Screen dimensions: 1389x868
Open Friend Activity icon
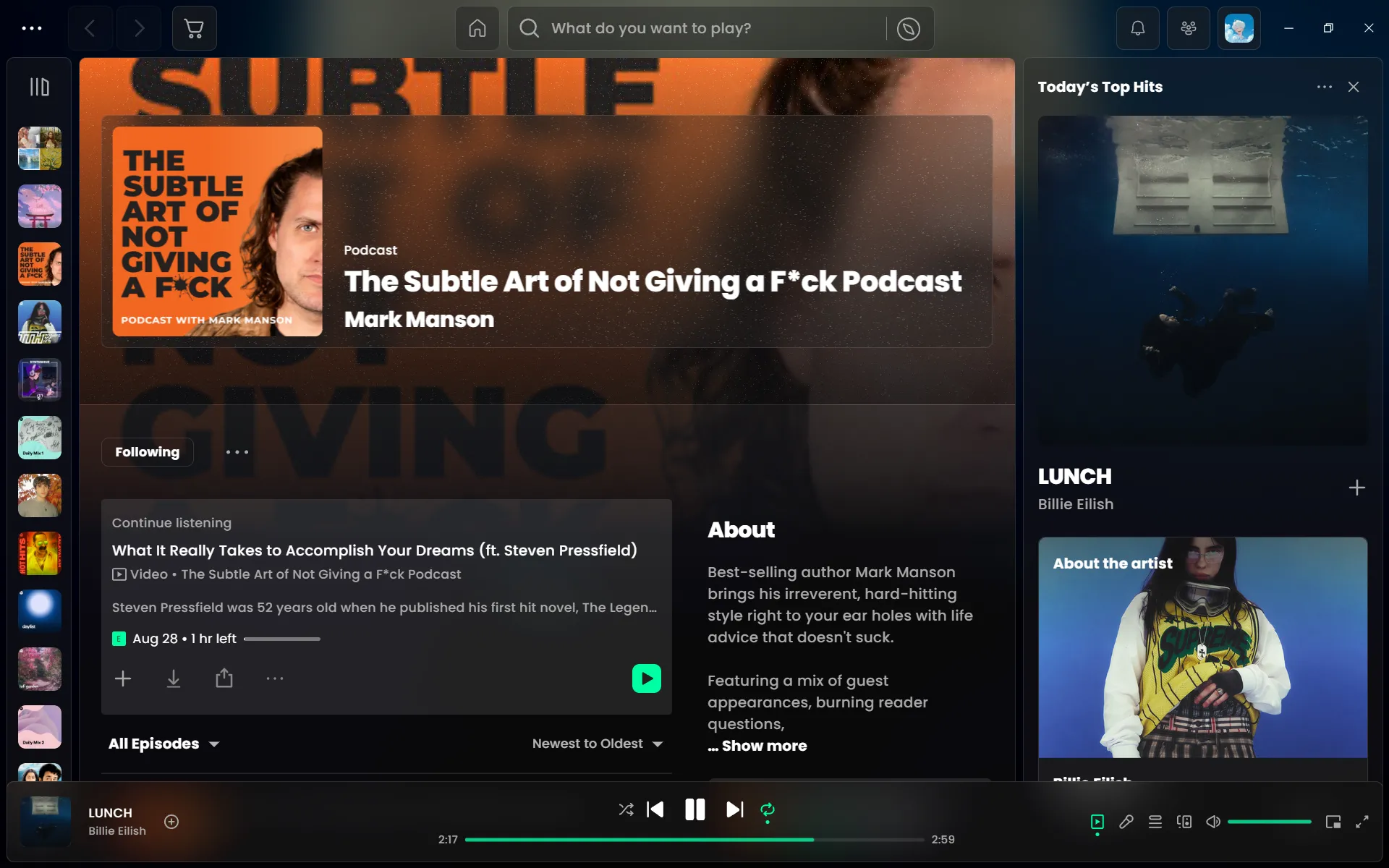point(1189,28)
